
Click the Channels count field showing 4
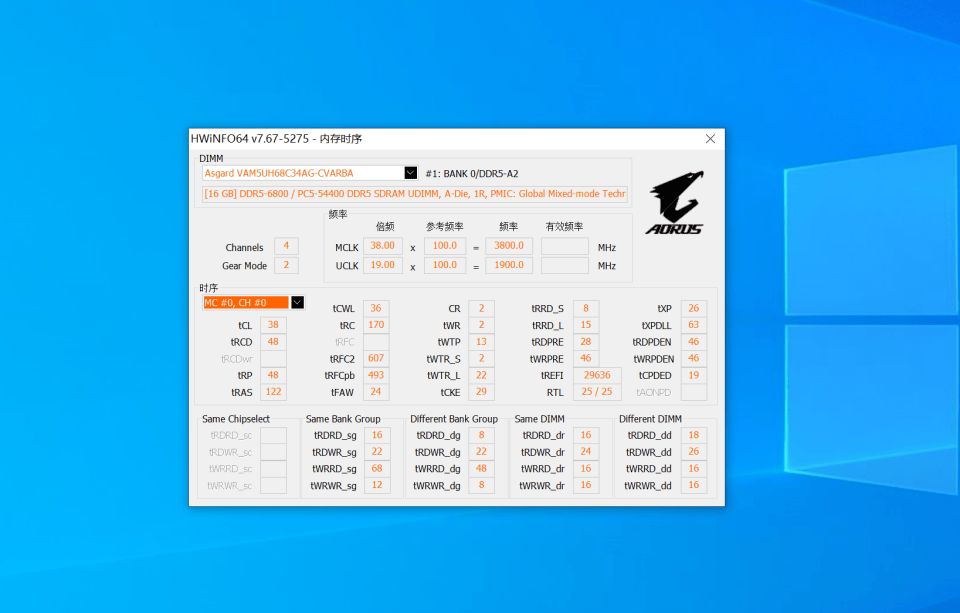click(286, 245)
